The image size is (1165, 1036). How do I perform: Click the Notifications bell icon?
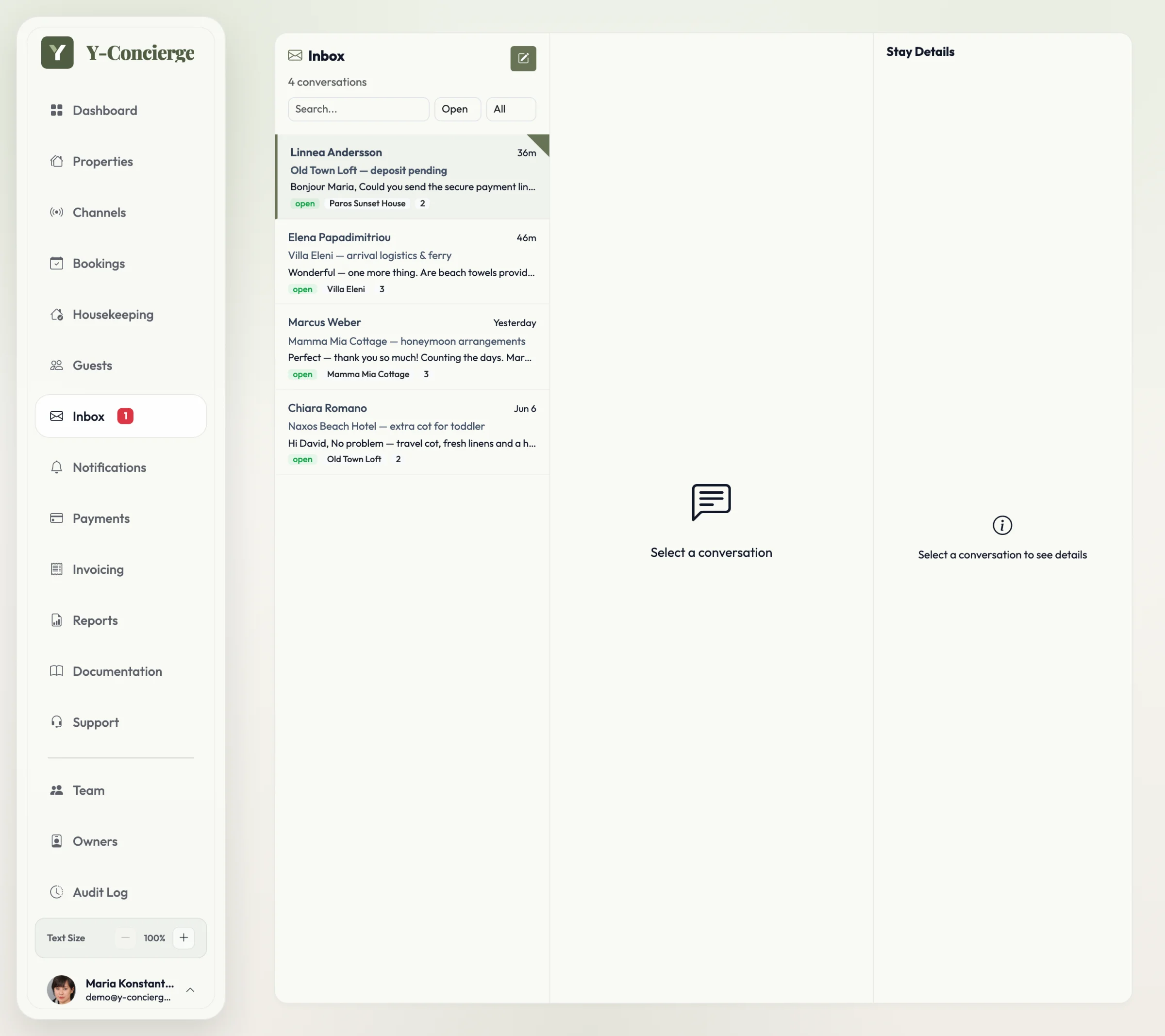(56, 468)
